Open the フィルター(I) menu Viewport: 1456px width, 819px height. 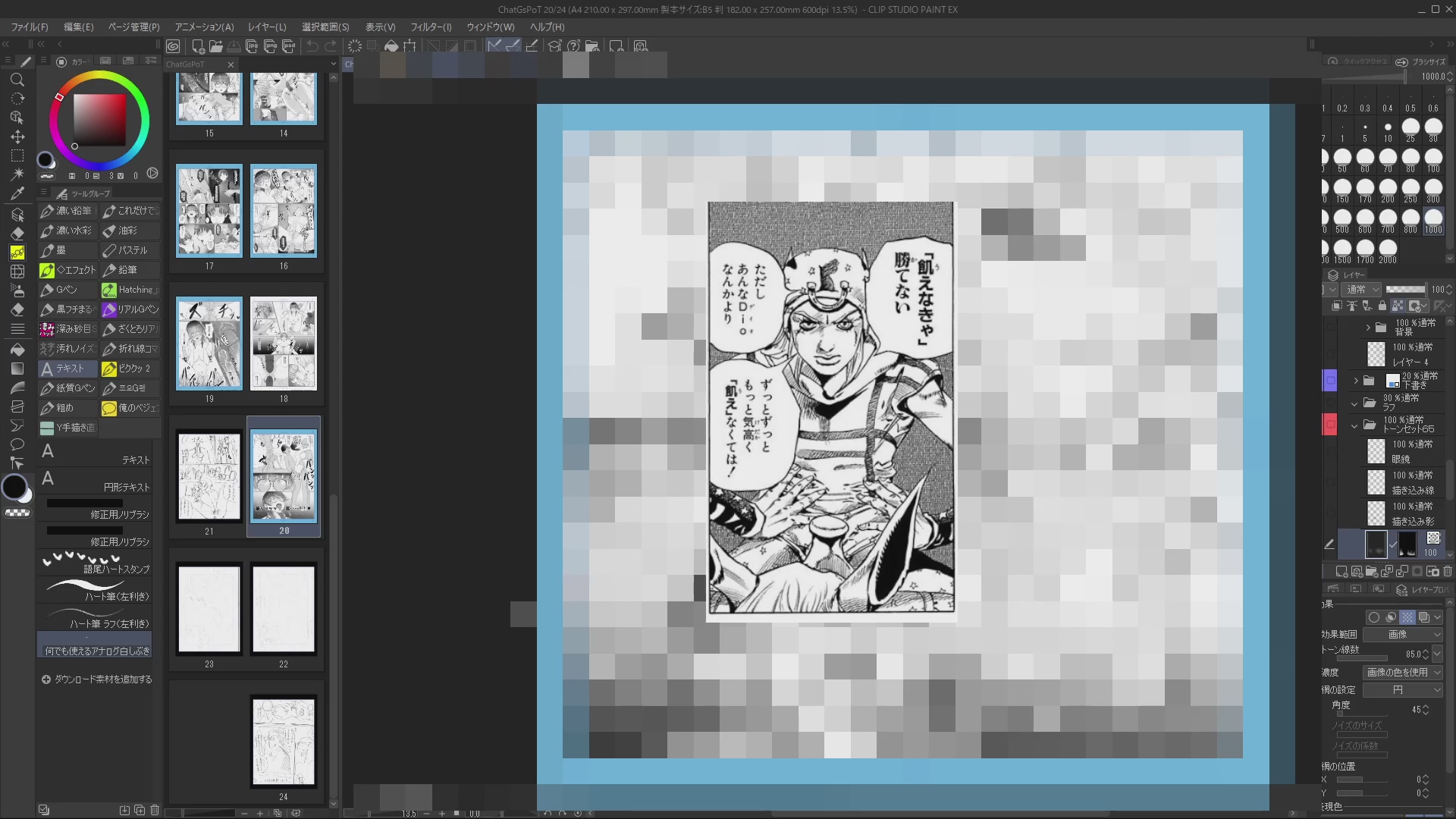431,27
